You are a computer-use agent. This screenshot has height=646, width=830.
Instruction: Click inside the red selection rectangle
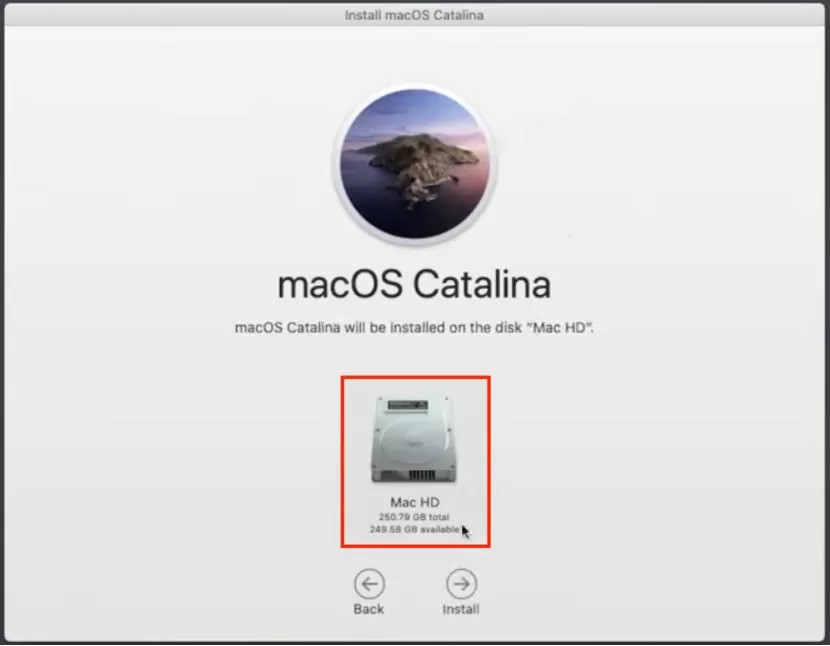click(x=414, y=460)
